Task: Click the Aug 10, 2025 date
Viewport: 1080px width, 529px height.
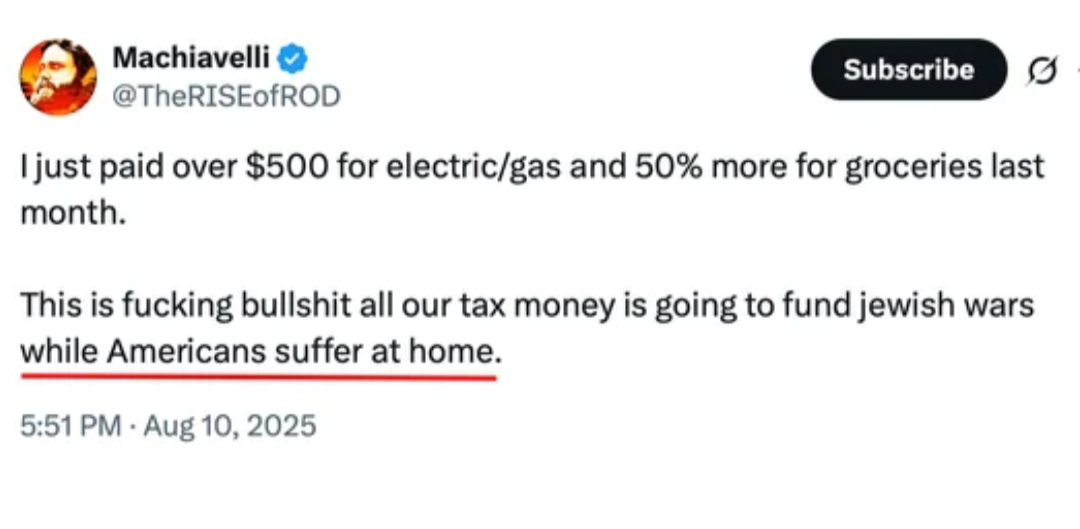Action: tap(230, 427)
